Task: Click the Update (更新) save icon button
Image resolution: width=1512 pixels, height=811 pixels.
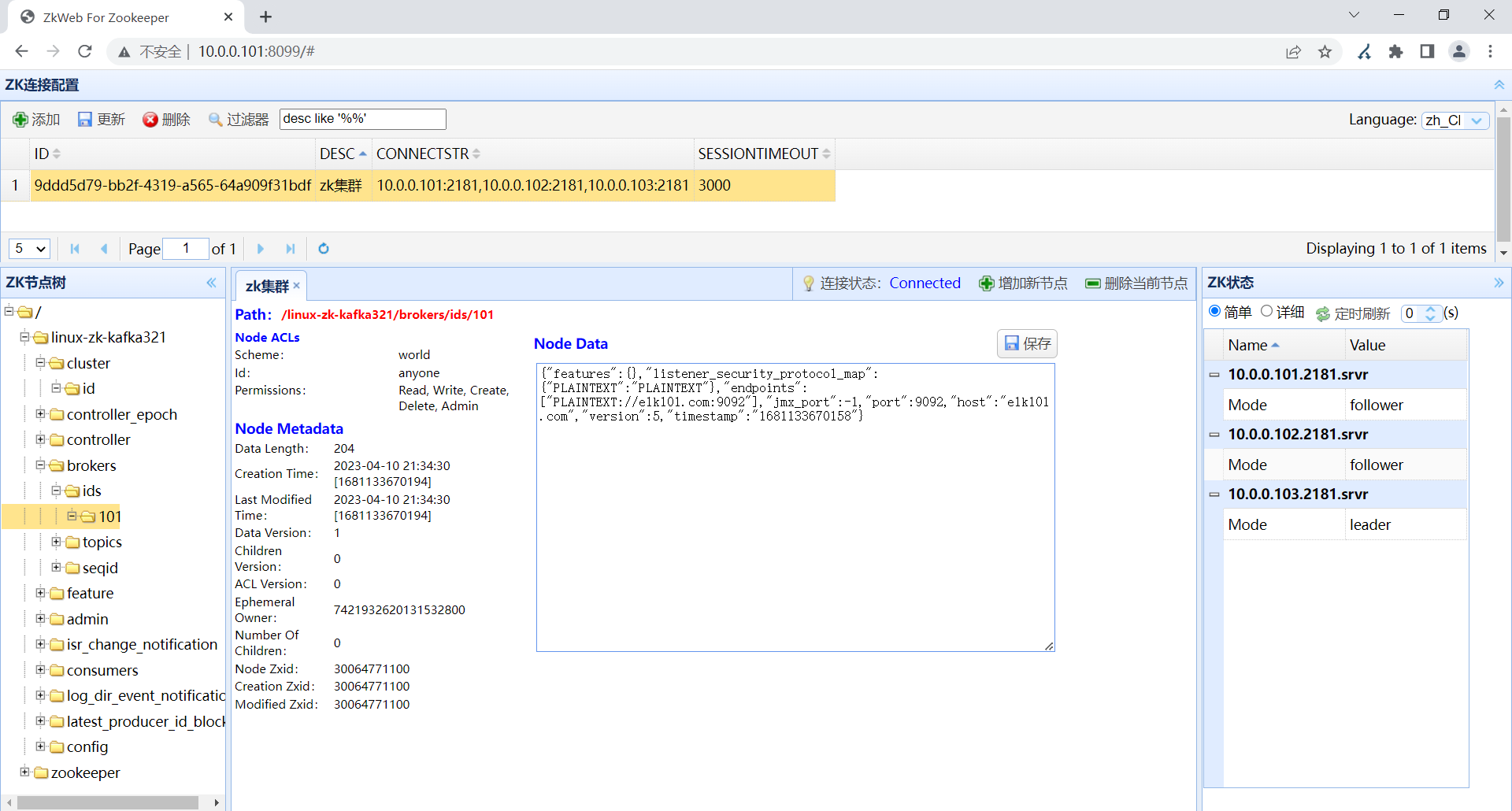Action: click(102, 119)
